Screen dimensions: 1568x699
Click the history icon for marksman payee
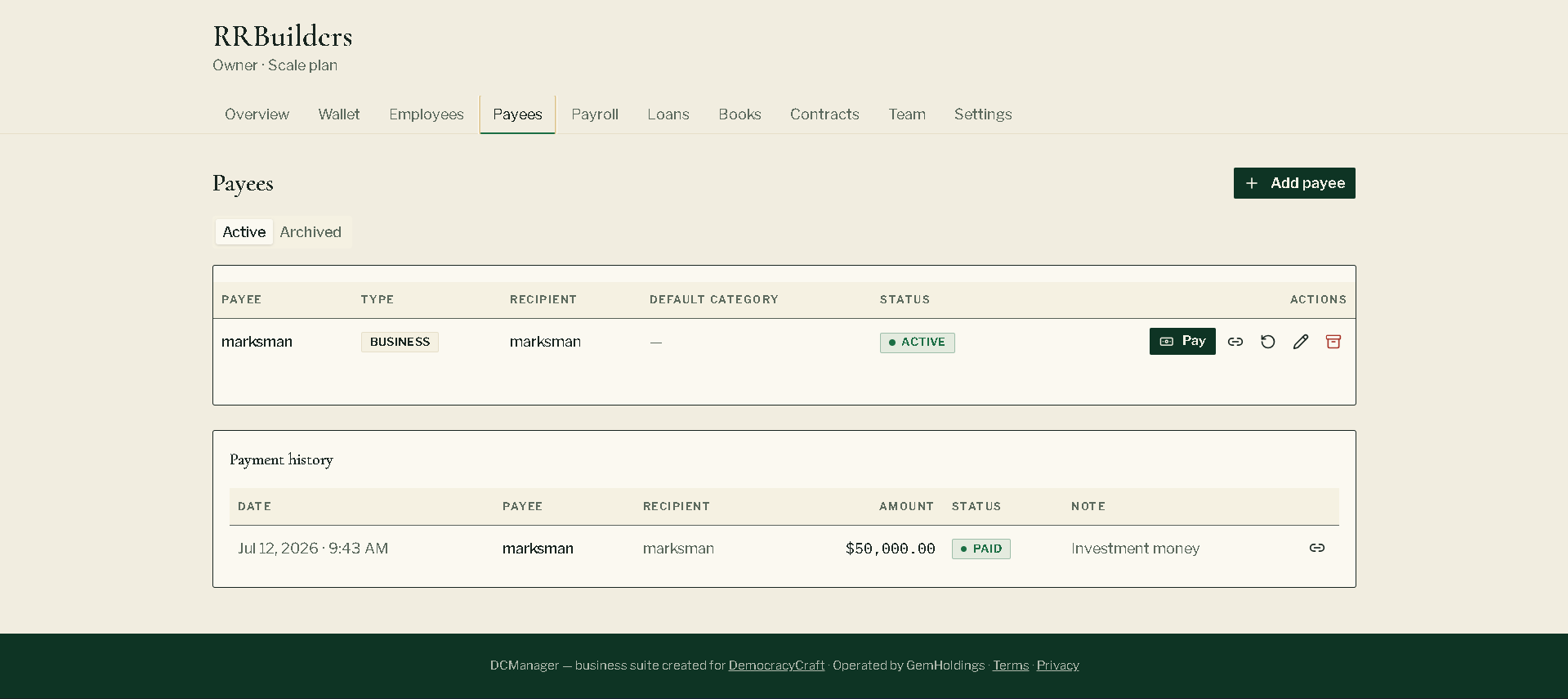pos(1268,342)
